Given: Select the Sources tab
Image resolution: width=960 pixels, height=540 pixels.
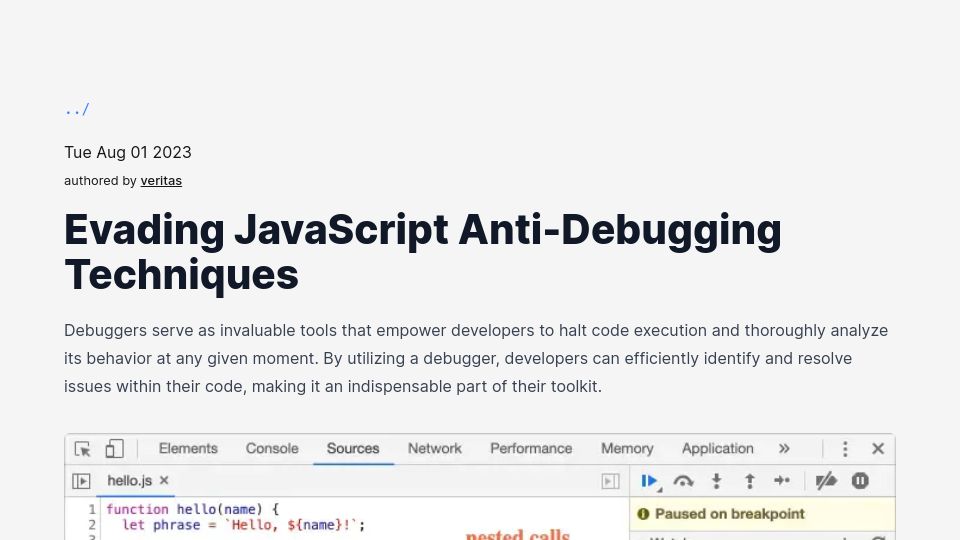Looking at the screenshot, I should coord(353,449).
